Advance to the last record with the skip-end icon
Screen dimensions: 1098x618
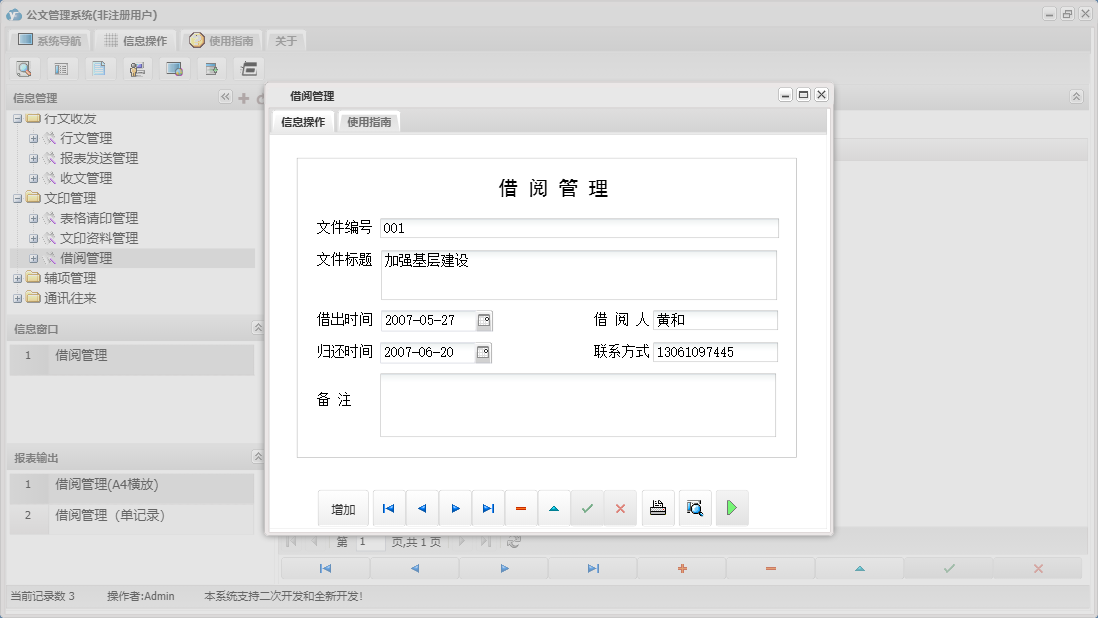coord(488,508)
